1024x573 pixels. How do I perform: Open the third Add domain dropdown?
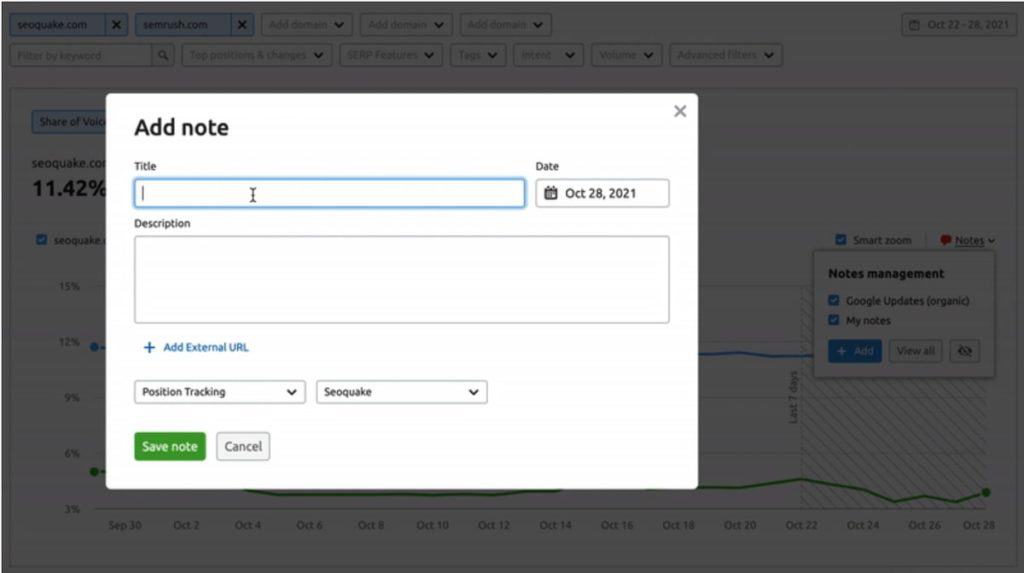click(505, 25)
